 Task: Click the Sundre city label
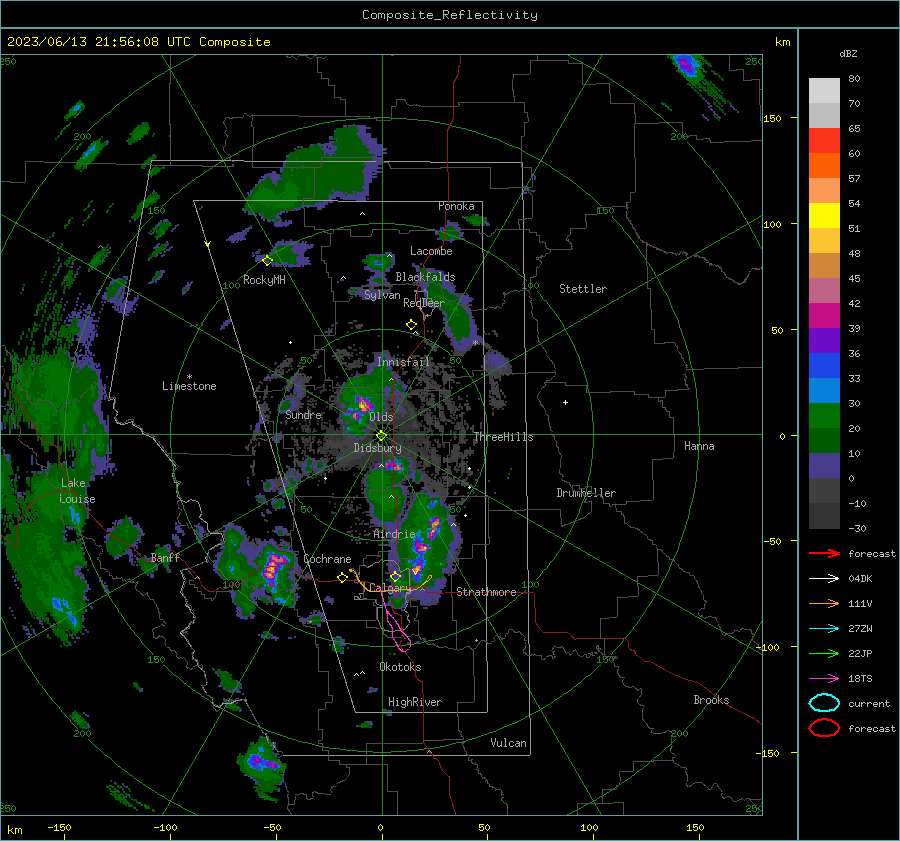[x=303, y=414]
